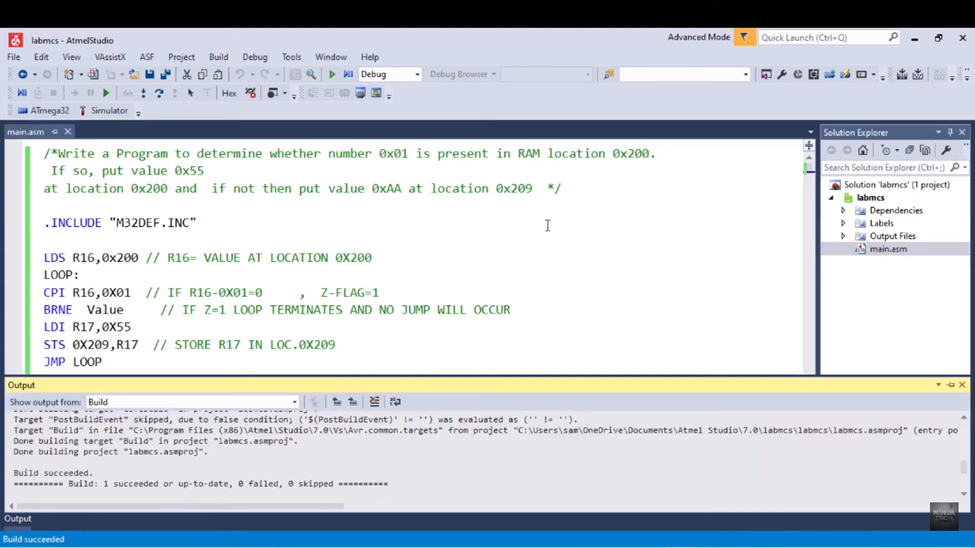
Task: Toggle Hex display mode
Action: [229, 93]
